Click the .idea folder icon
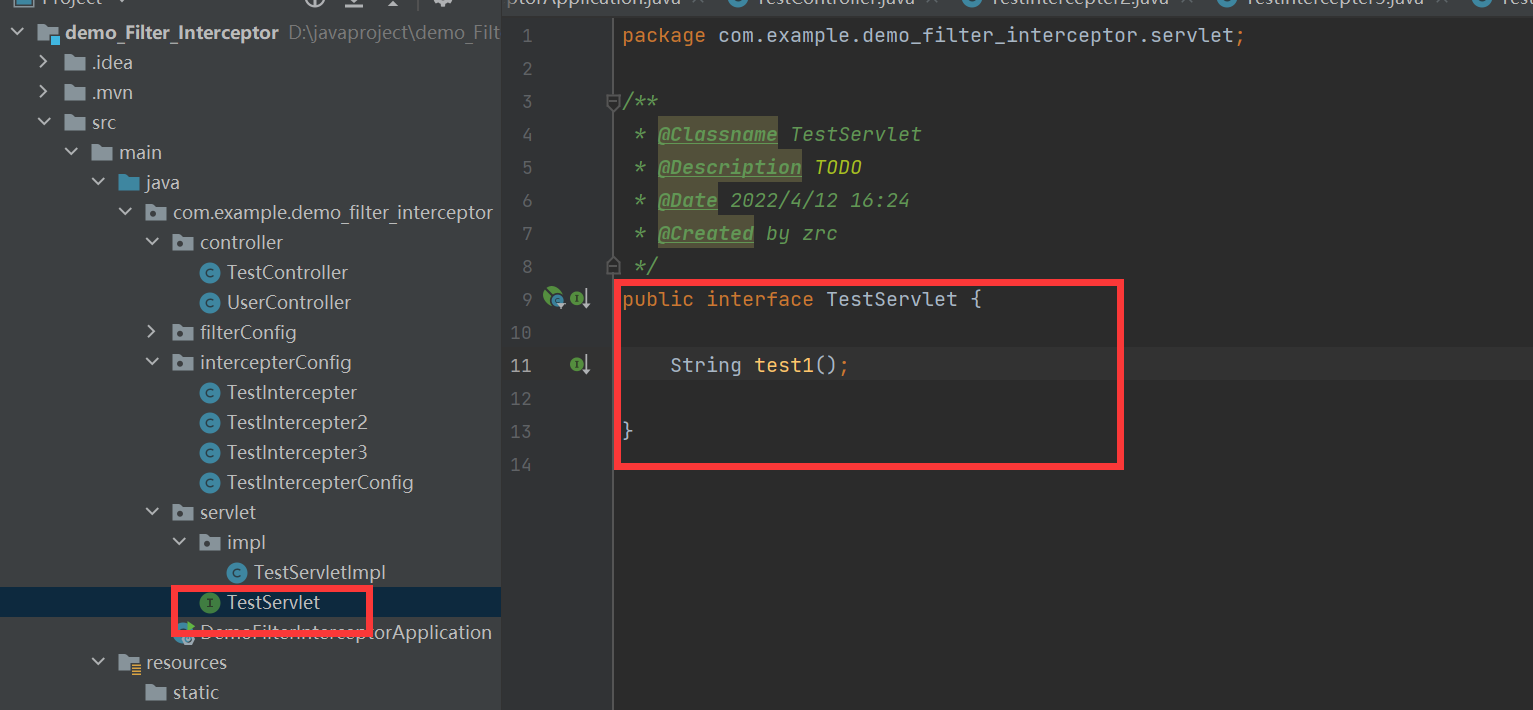 [74, 63]
